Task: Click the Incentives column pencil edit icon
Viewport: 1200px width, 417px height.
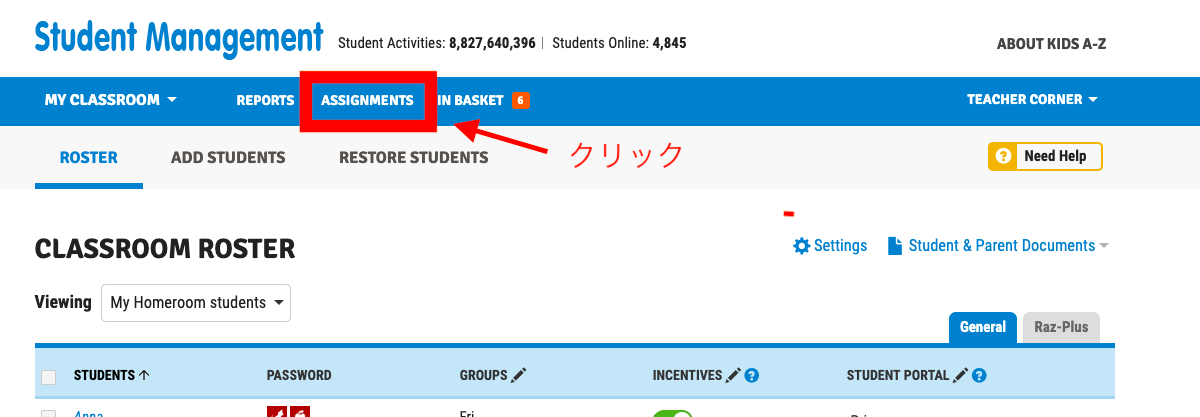Action: (734, 376)
